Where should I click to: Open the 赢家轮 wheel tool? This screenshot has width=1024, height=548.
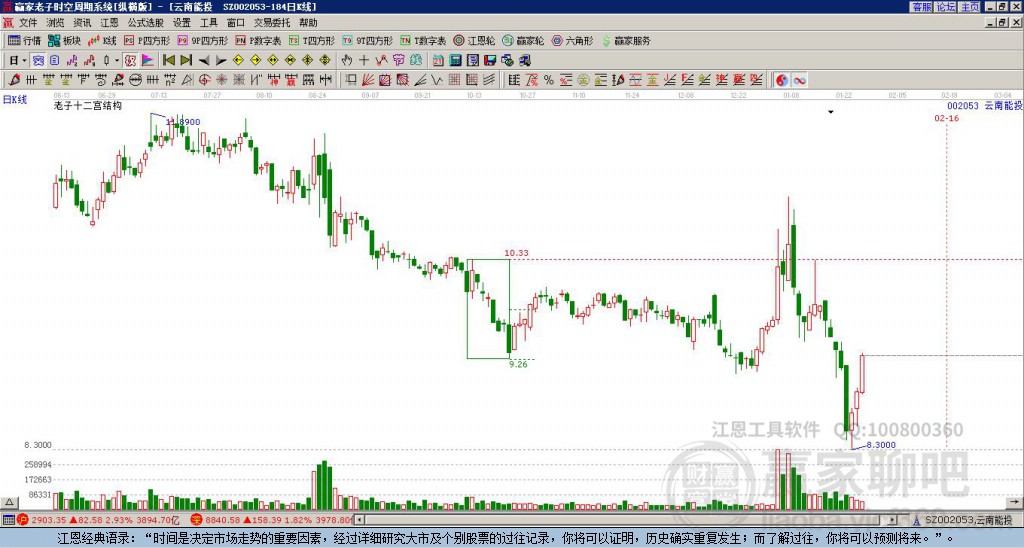click(x=523, y=40)
